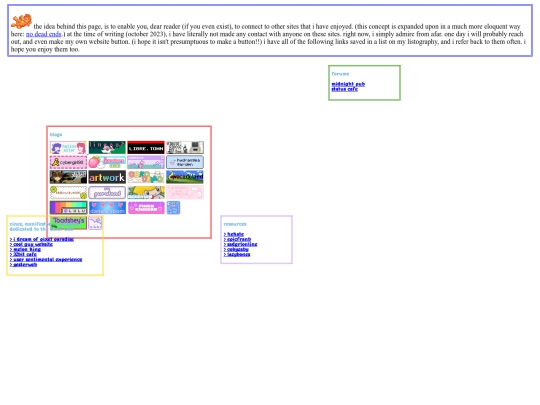540x405 pixels.
Task: Open the polka dot badge with lime circles
Action: 68,193
